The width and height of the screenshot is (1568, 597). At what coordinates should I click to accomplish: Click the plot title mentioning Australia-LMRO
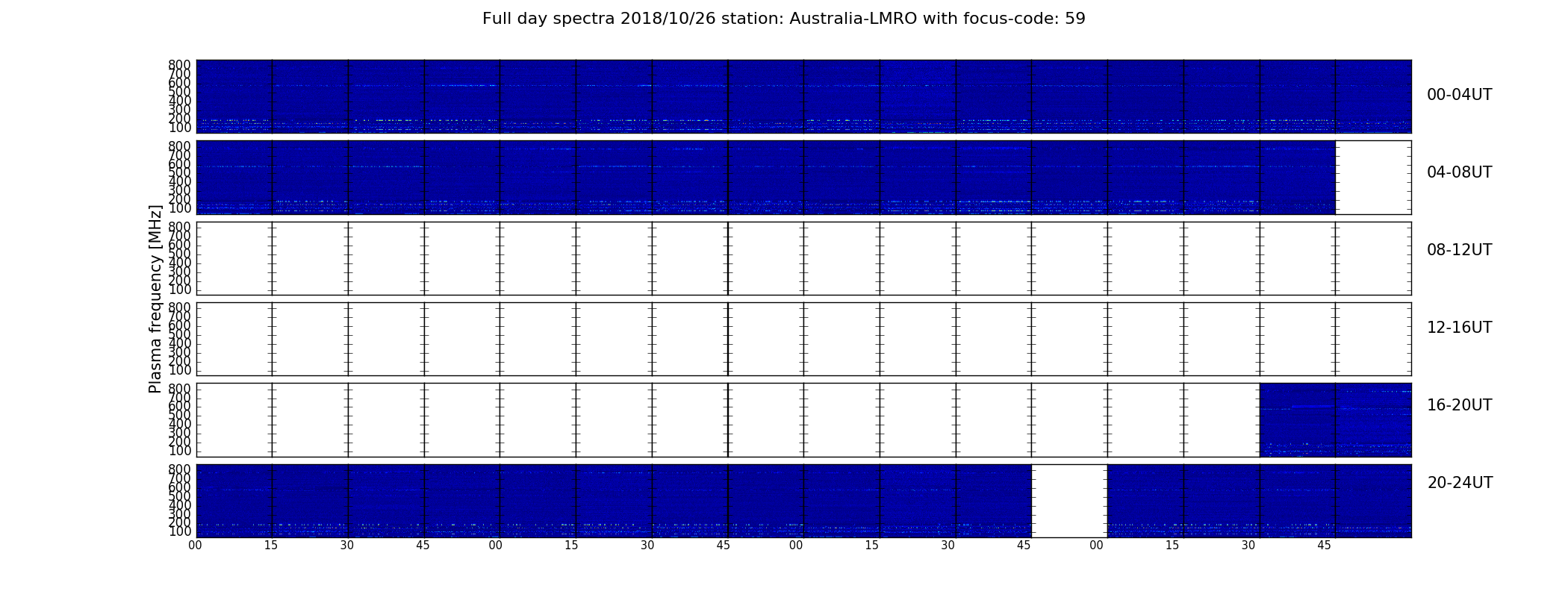click(x=783, y=19)
